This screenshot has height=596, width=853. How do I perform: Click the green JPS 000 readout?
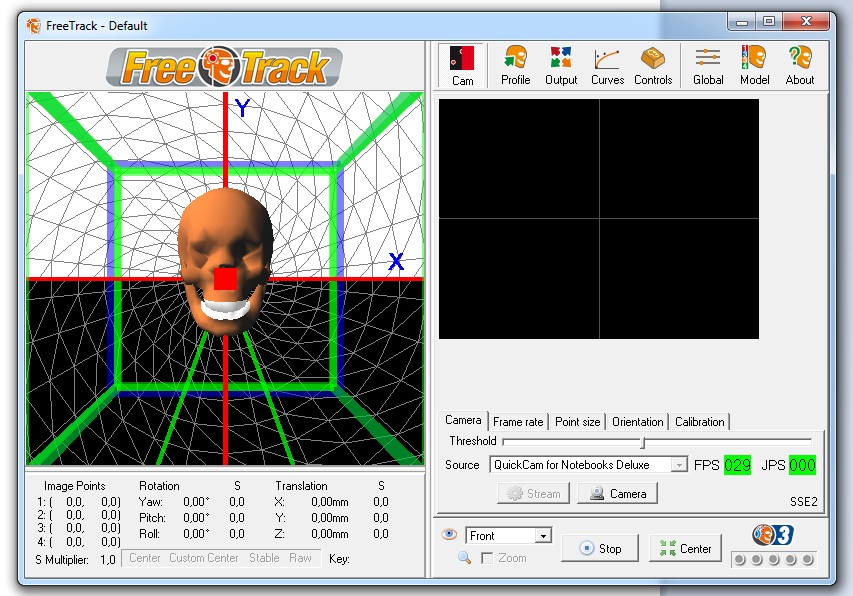click(802, 465)
